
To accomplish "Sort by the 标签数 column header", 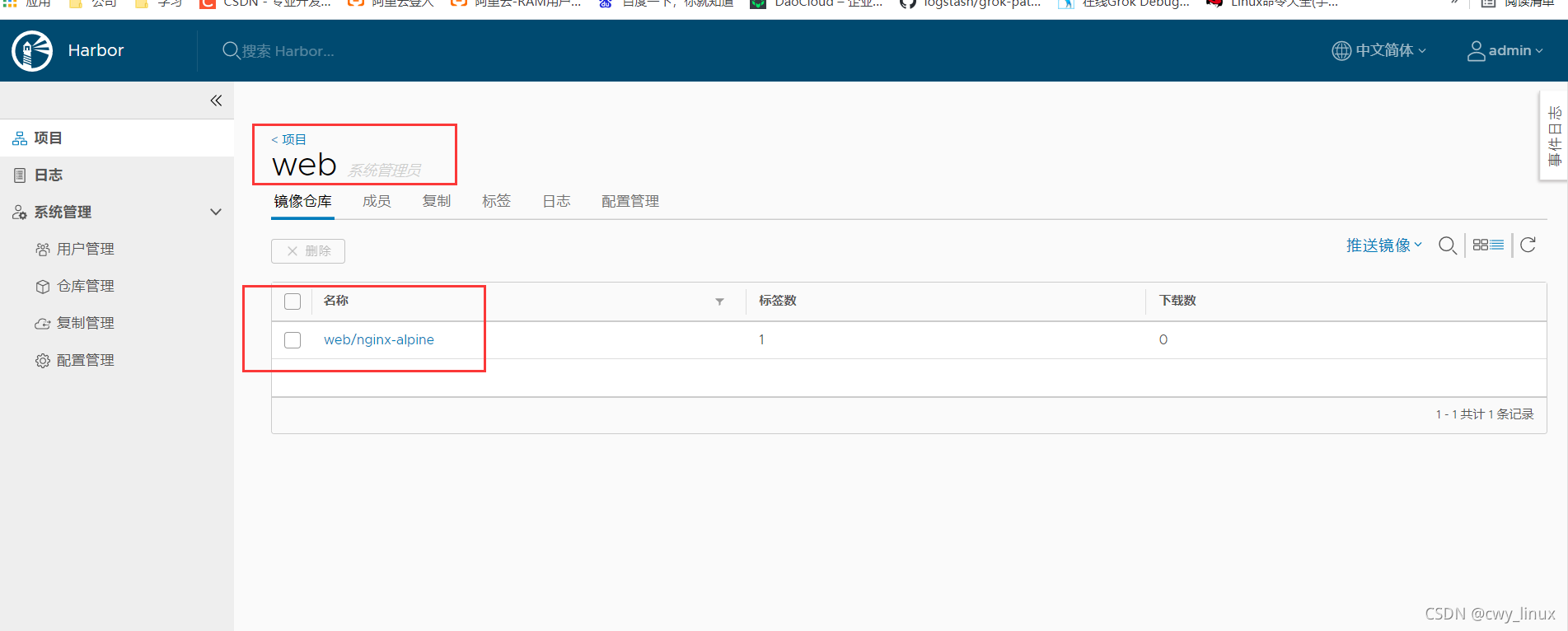I will pyautogui.click(x=778, y=301).
